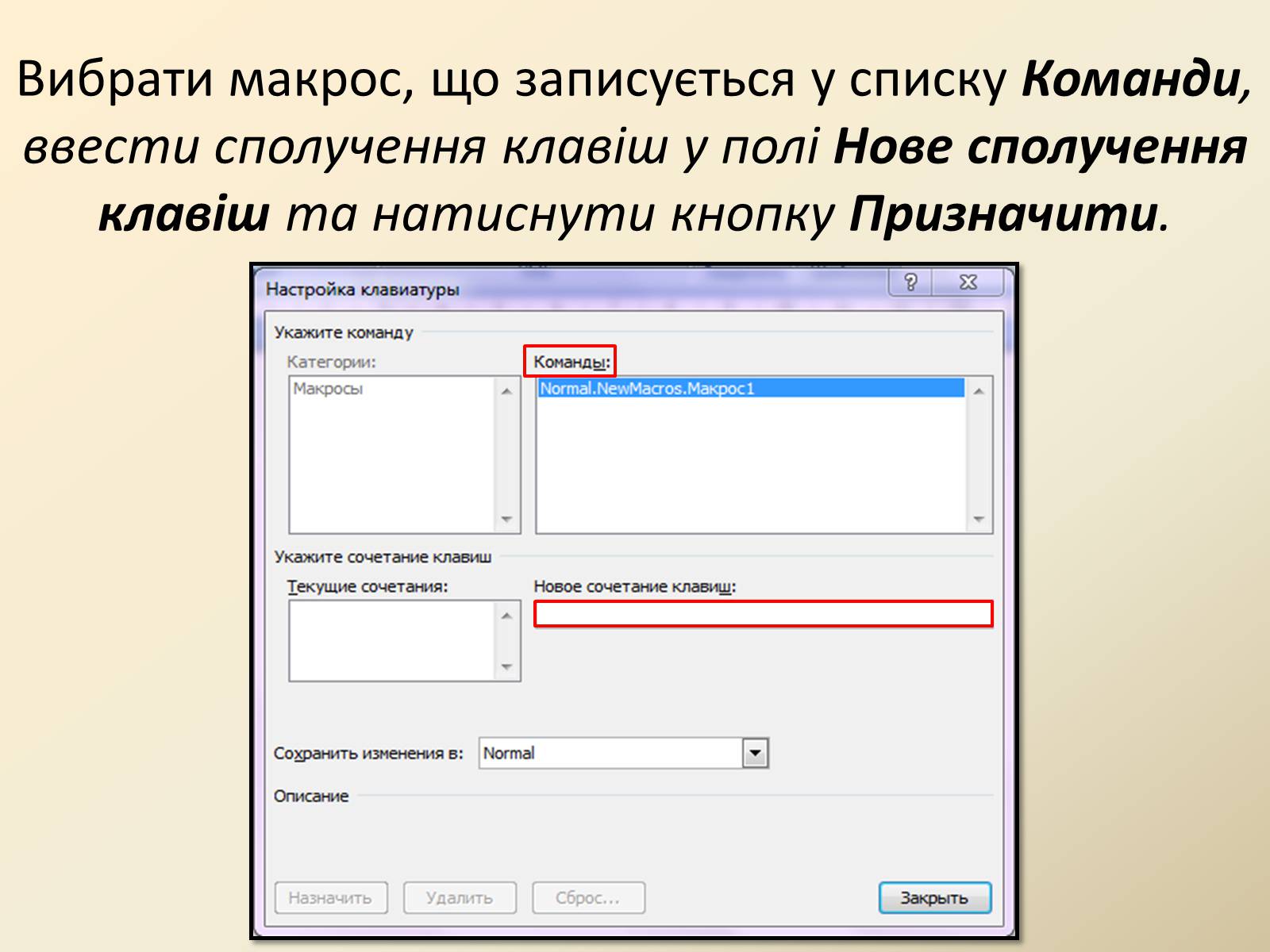Click the Новое сочетание клавиш input field
Image resolution: width=1270 pixels, height=952 pixels.
(763, 614)
